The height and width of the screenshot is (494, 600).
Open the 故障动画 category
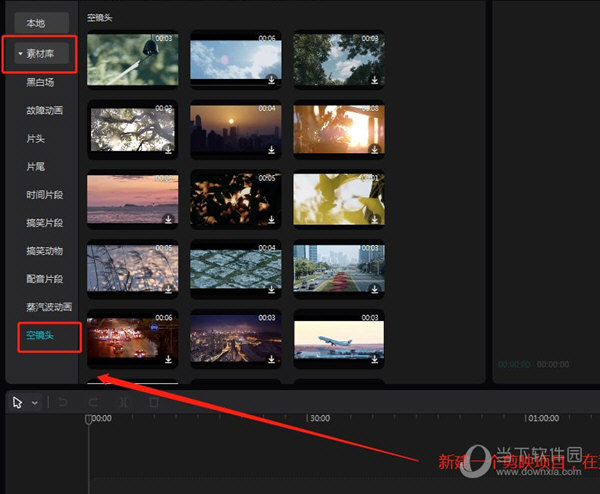pyautogui.click(x=44, y=111)
